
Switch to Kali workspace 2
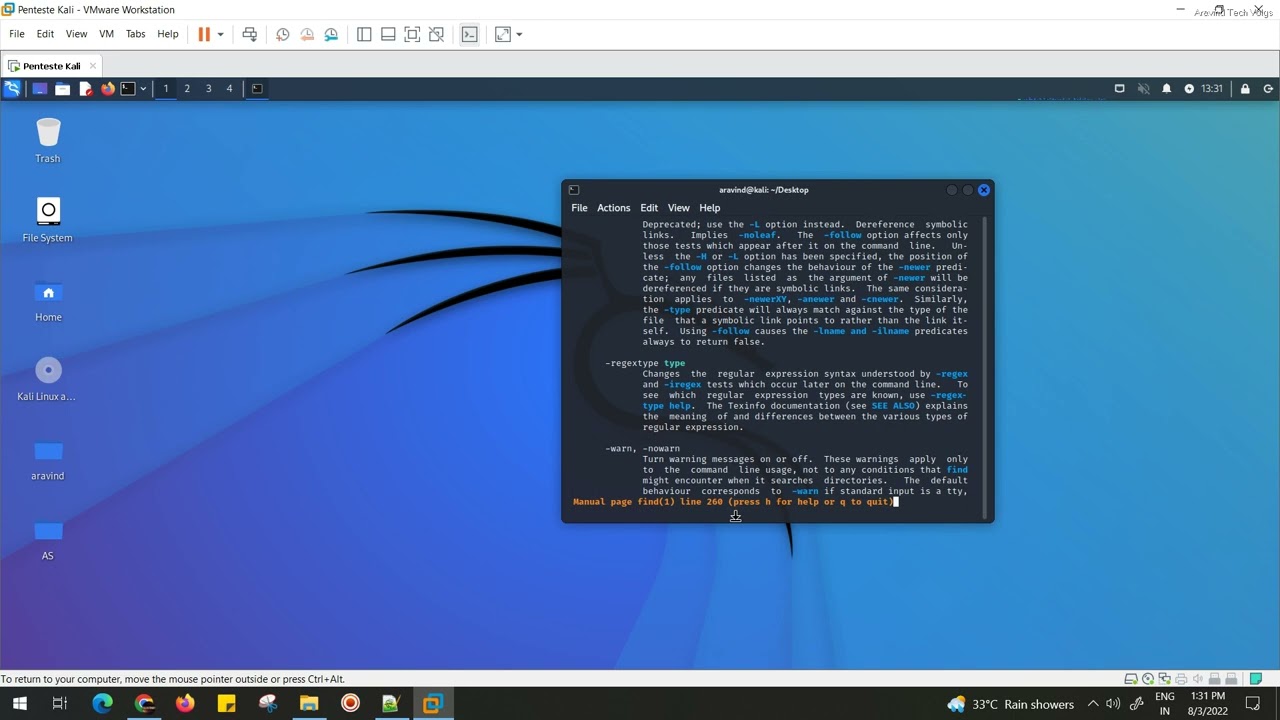[187, 88]
